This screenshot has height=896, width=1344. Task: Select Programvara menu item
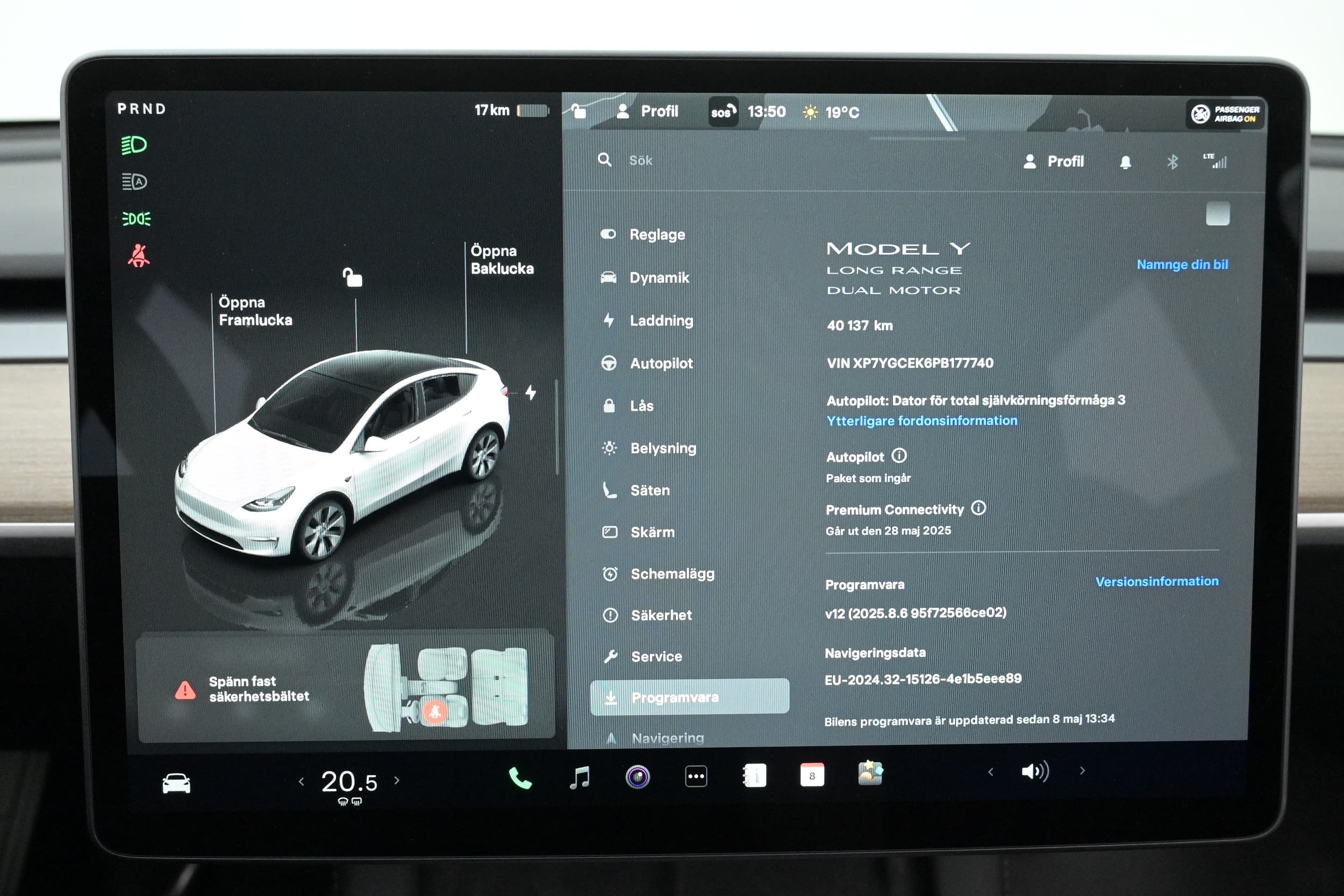690,697
